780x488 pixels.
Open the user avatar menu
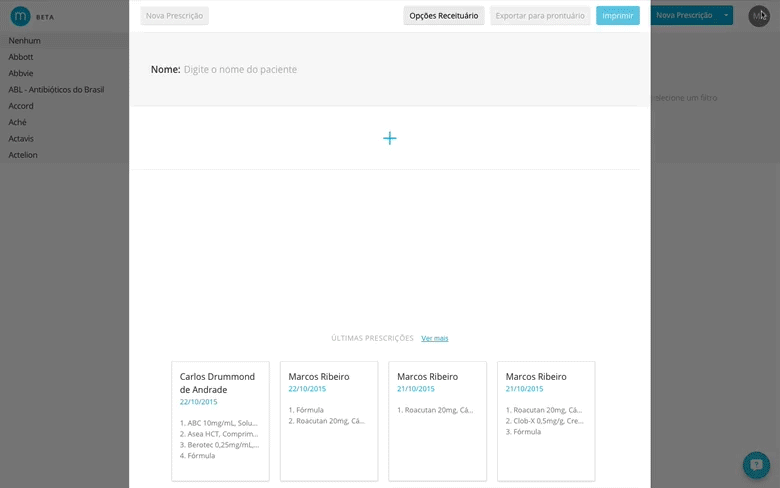point(759,16)
